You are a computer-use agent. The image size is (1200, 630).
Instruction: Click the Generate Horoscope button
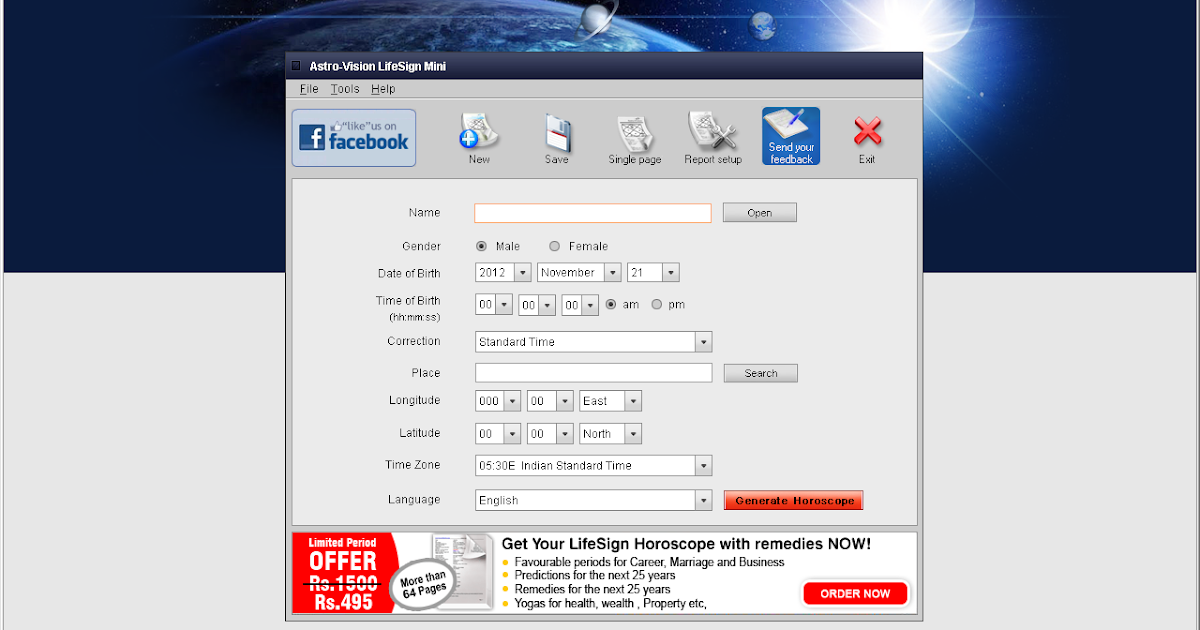click(x=794, y=500)
